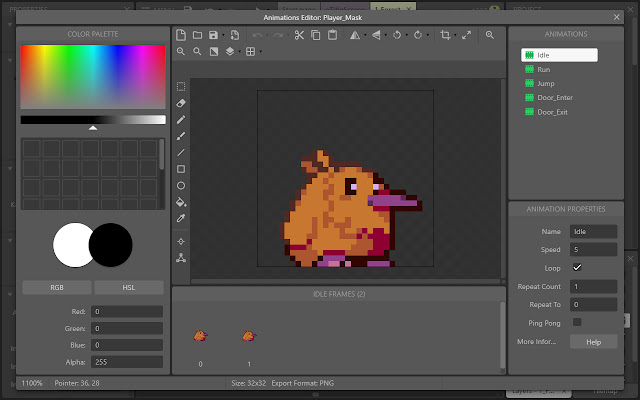Undo the last edit
The height and width of the screenshot is (400, 640).
coord(257,36)
